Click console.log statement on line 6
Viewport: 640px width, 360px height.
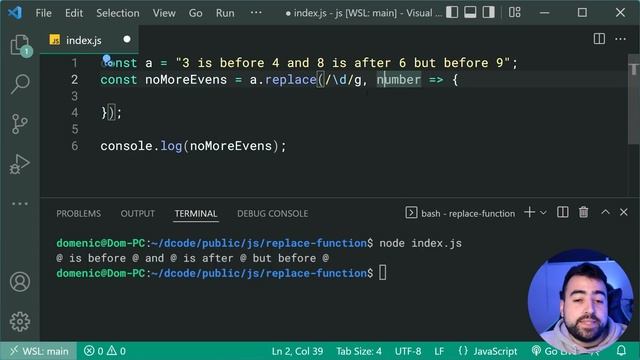pyautogui.click(x=193, y=146)
